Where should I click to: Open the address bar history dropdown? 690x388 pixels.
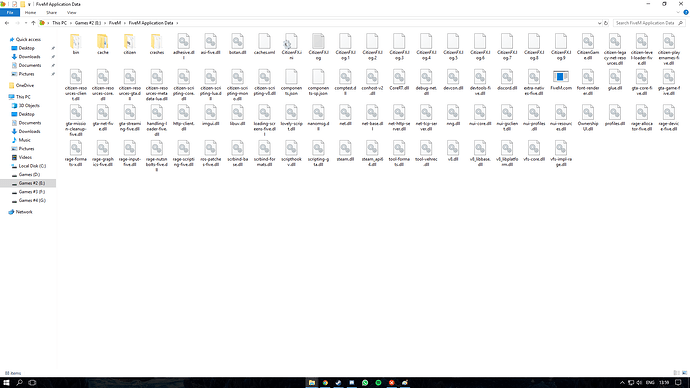[599, 23]
